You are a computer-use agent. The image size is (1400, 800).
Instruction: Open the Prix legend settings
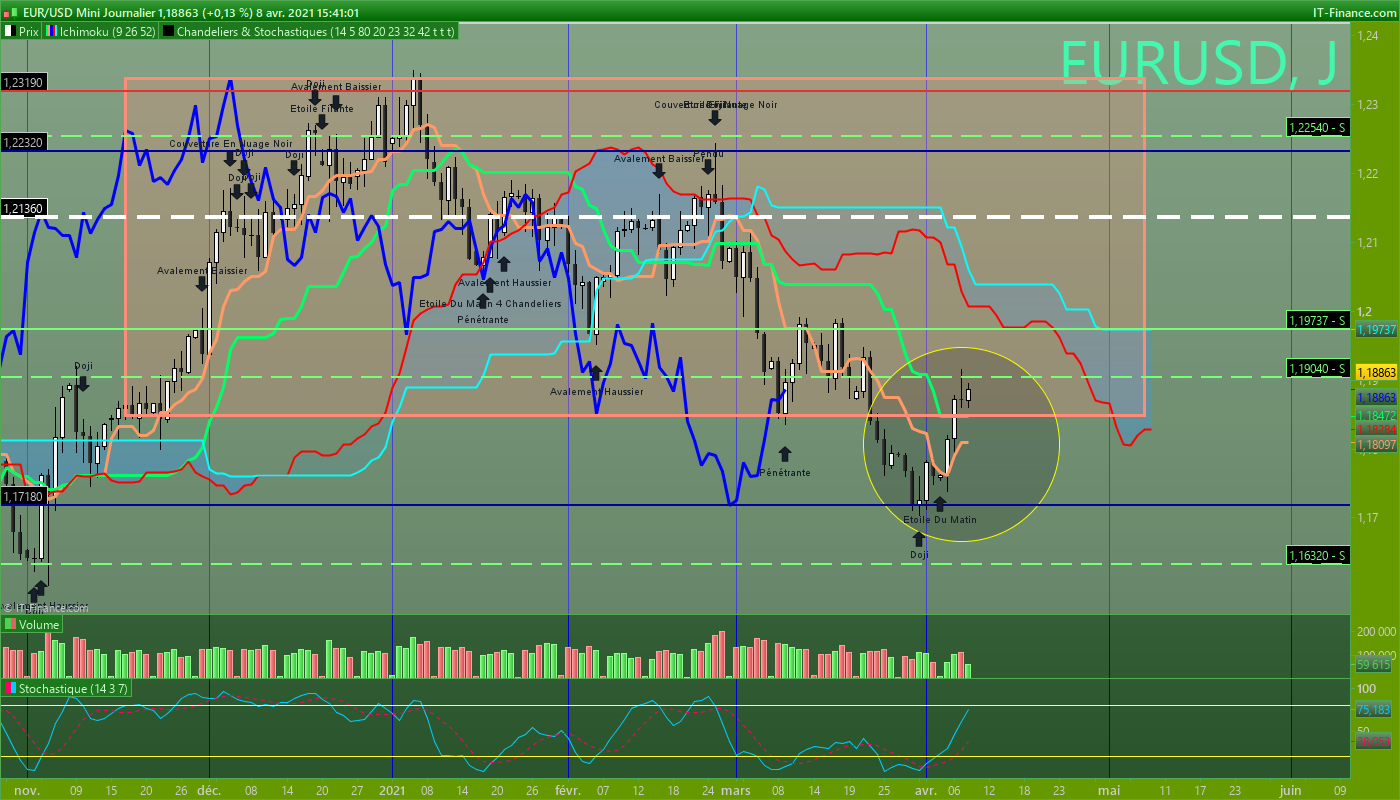click(x=21, y=31)
